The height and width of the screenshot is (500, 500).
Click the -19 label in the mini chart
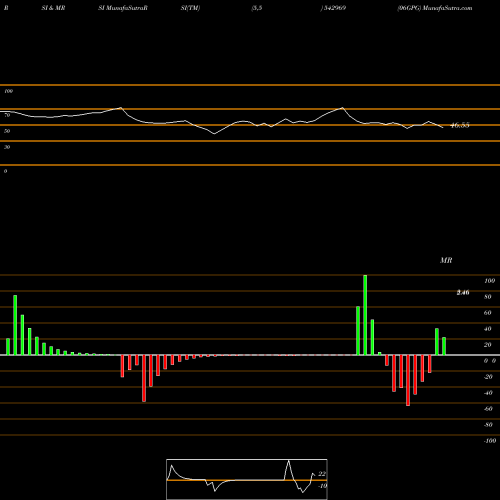pos(322,486)
